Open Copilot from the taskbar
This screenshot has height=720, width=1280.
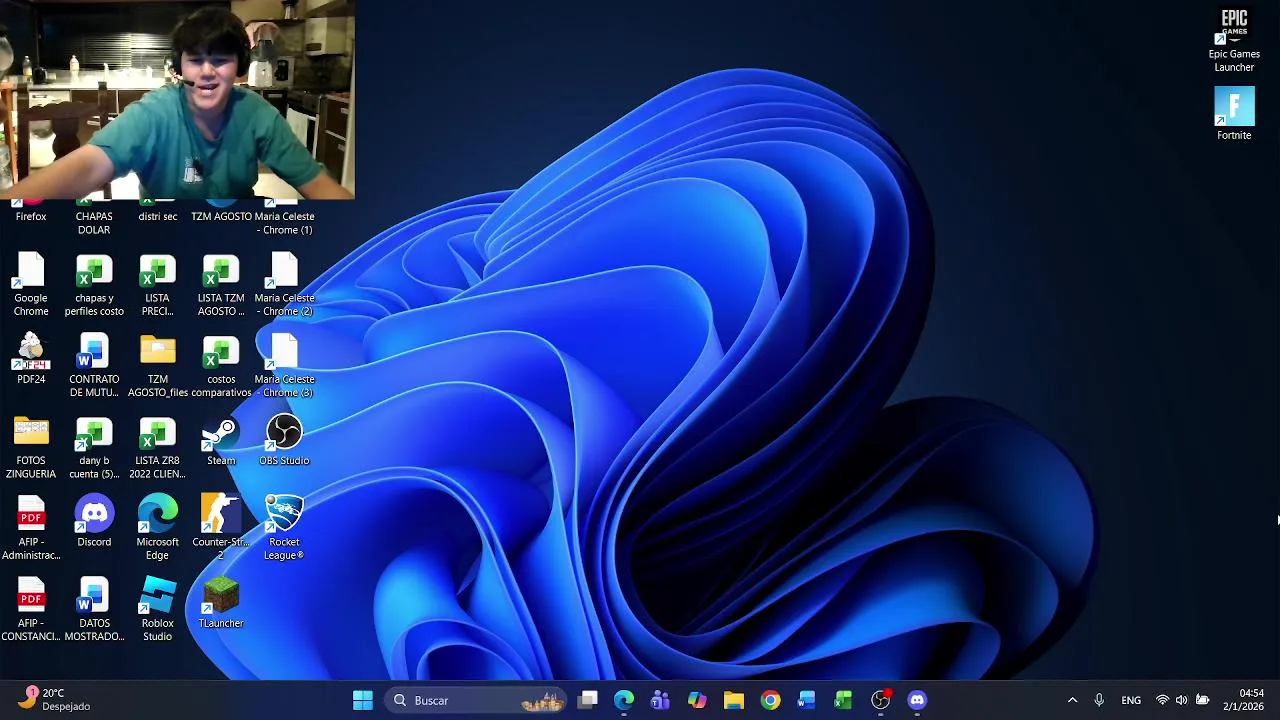(697, 700)
